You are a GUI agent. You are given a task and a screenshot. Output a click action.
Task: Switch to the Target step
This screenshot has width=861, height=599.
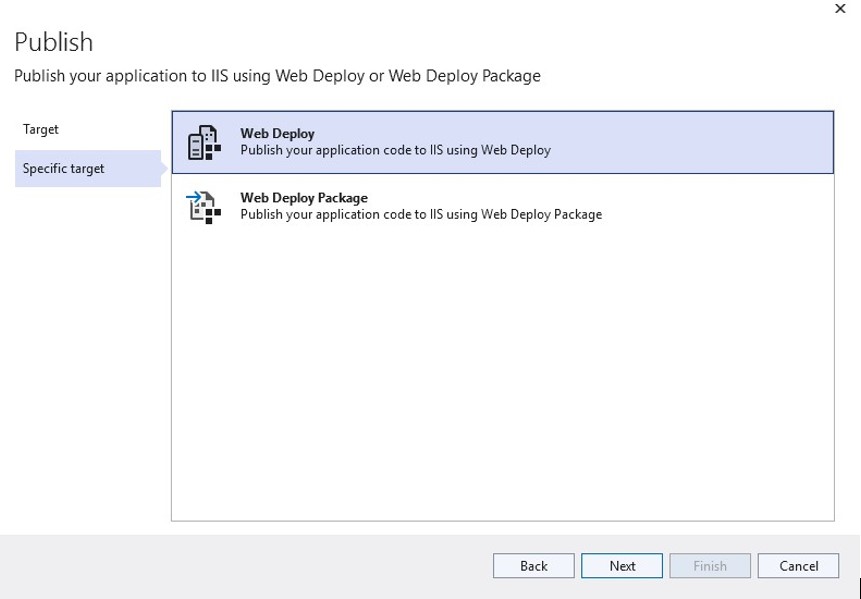(x=41, y=130)
